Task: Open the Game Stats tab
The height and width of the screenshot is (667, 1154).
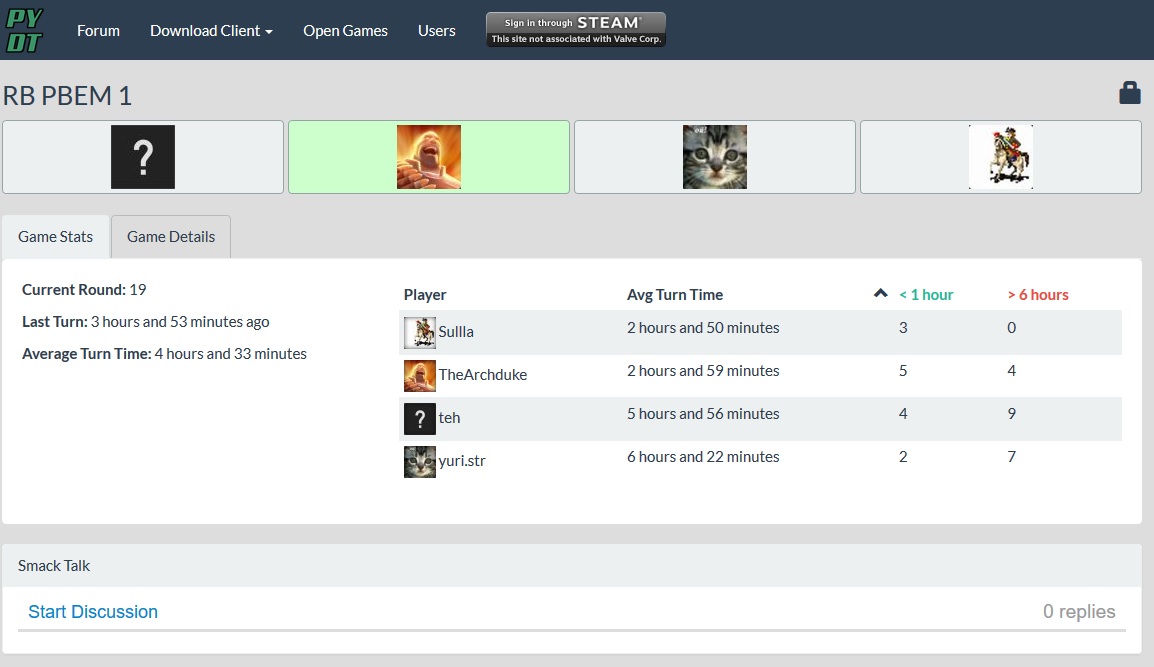Action: [56, 237]
